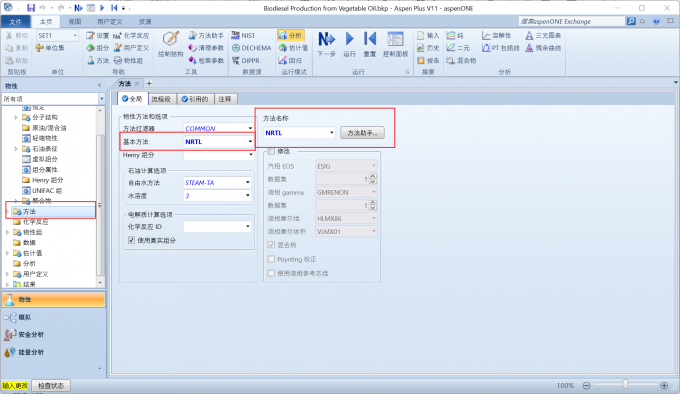Switch to the Resources (资源) ribbon tab
680x394 pixels.
click(145, 22)
